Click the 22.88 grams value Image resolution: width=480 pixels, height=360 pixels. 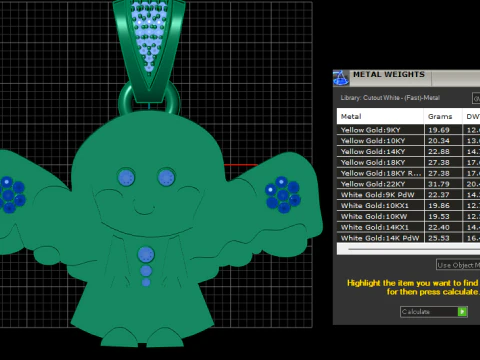[x=439, y=151]
